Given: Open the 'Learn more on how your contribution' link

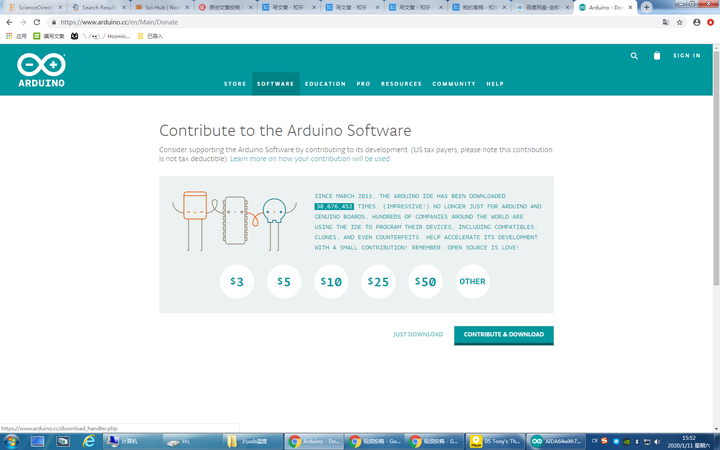Looking at the screenshot, I should click(310, 159).
